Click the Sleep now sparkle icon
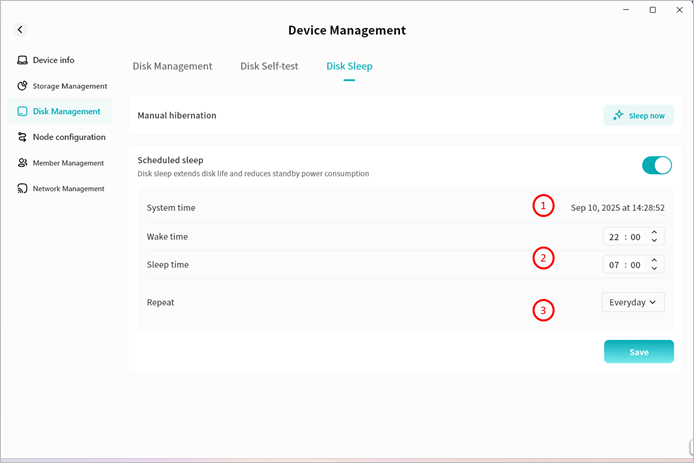Image resolution: width=694 pixels, height=463 pixels. click(x=619, y=116)
